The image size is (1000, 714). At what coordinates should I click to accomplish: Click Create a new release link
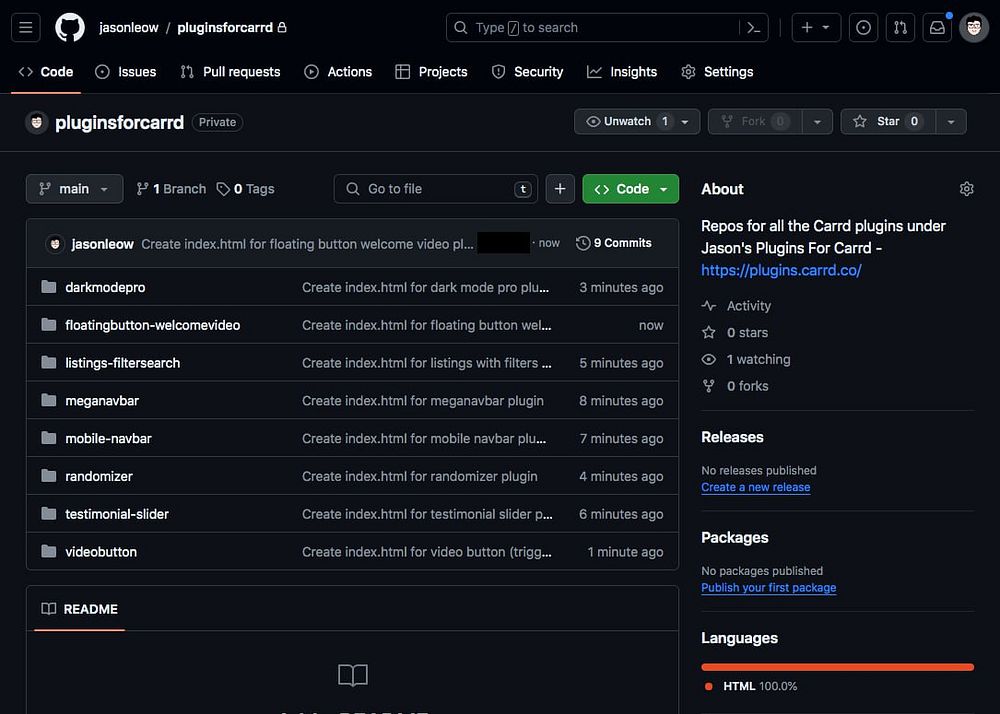pyautogui.click(x=755, y=487)
